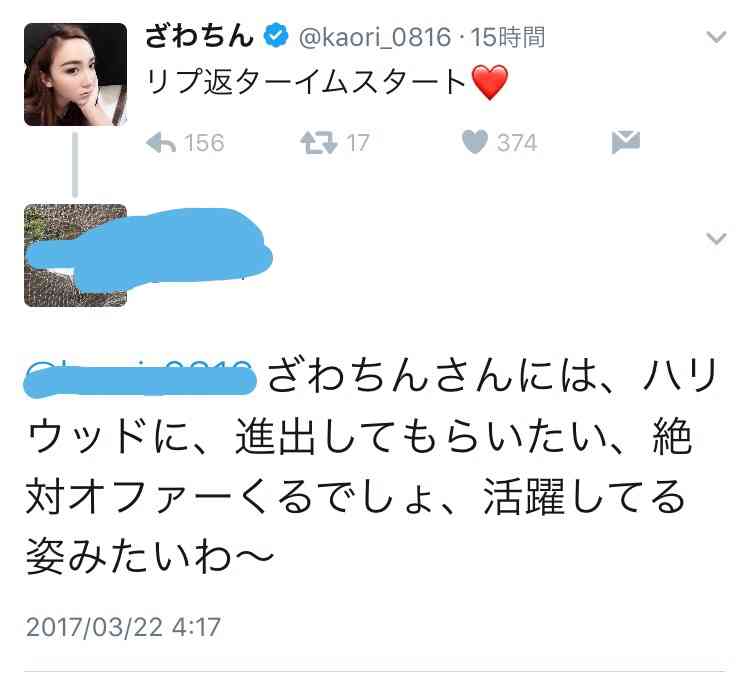
Task: Open the blue verified badge
Action: pos(276,35)
